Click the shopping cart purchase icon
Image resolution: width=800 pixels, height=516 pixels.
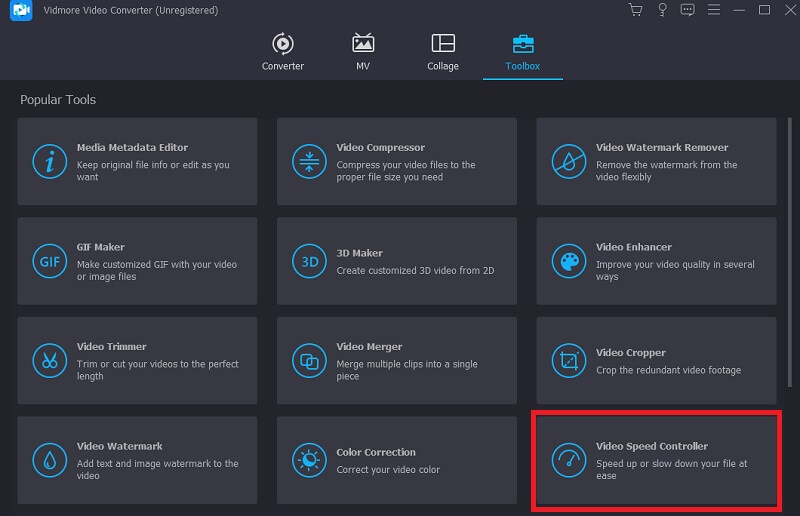click(x=635, y=10)
